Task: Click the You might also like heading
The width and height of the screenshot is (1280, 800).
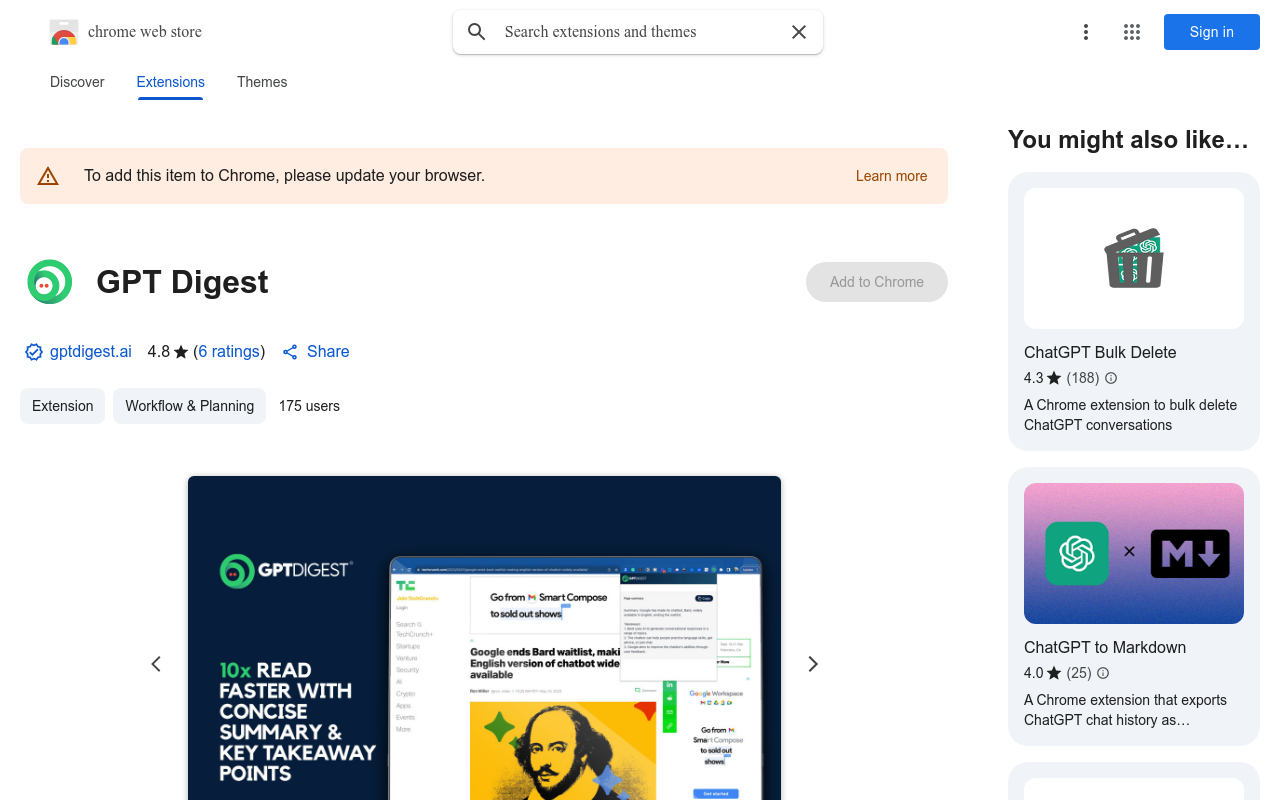Action: click(1128, 140)
